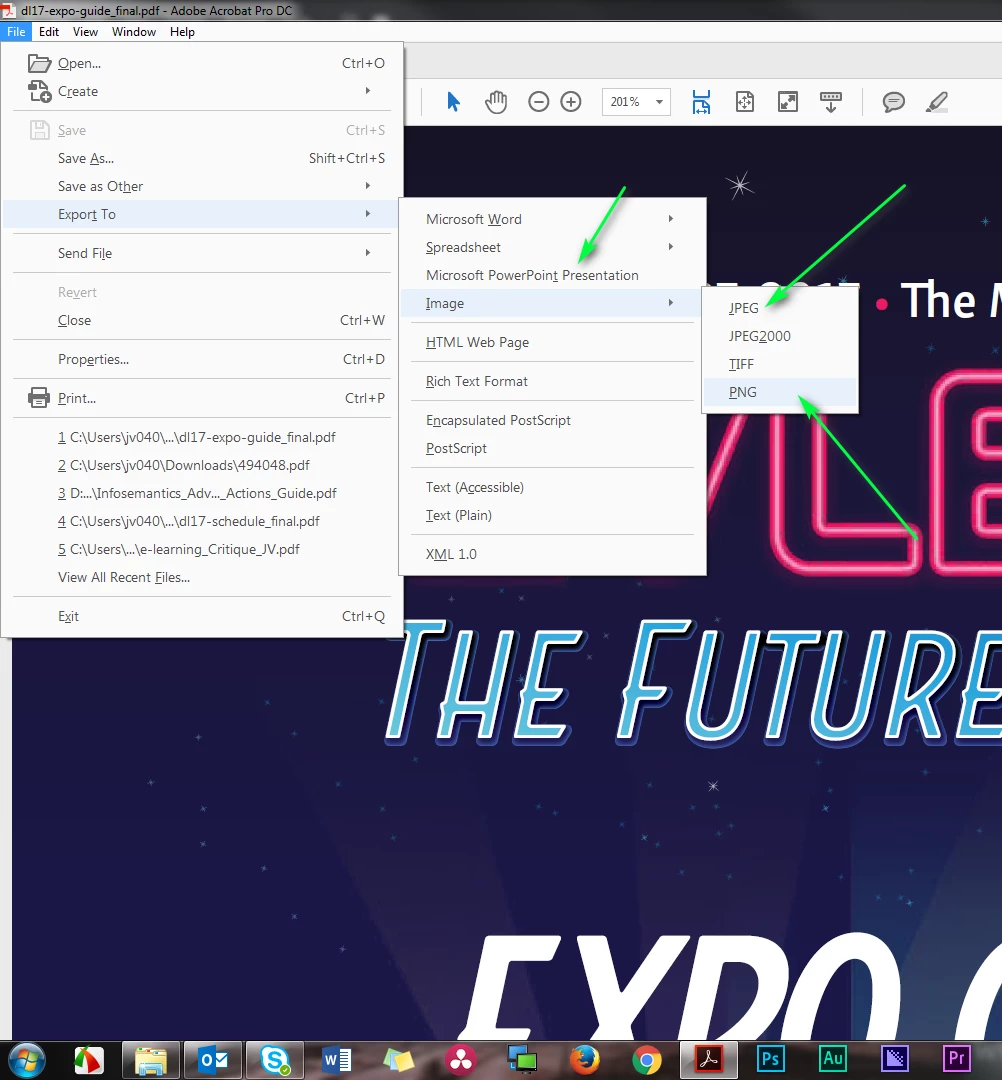Open the Window menu
Image resolution: width=1002 pixels, height=1080 pixels.
point(134,32)
